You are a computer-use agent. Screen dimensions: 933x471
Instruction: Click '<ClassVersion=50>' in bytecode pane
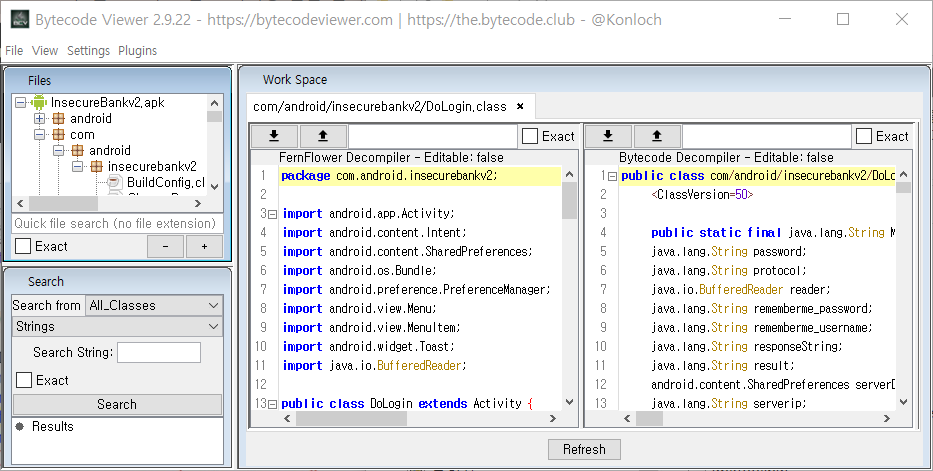[702, 194]
